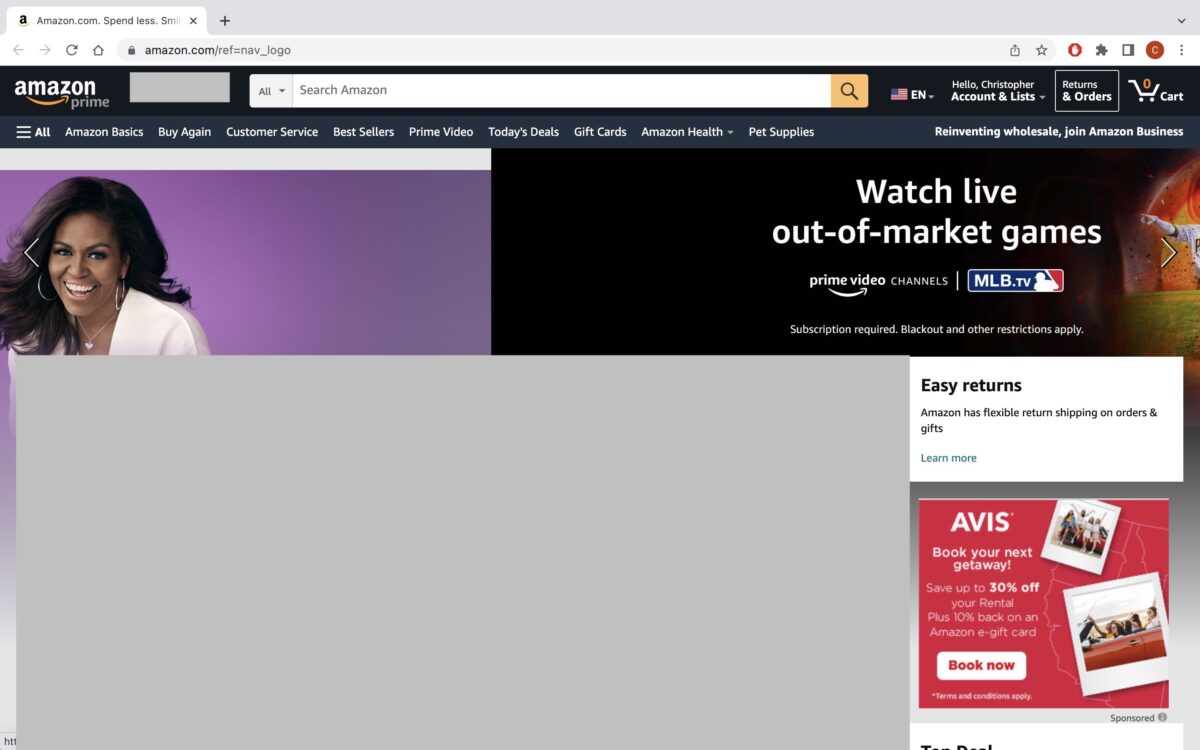
Task: Bookmark this page with star icon
Action: 1041,50
